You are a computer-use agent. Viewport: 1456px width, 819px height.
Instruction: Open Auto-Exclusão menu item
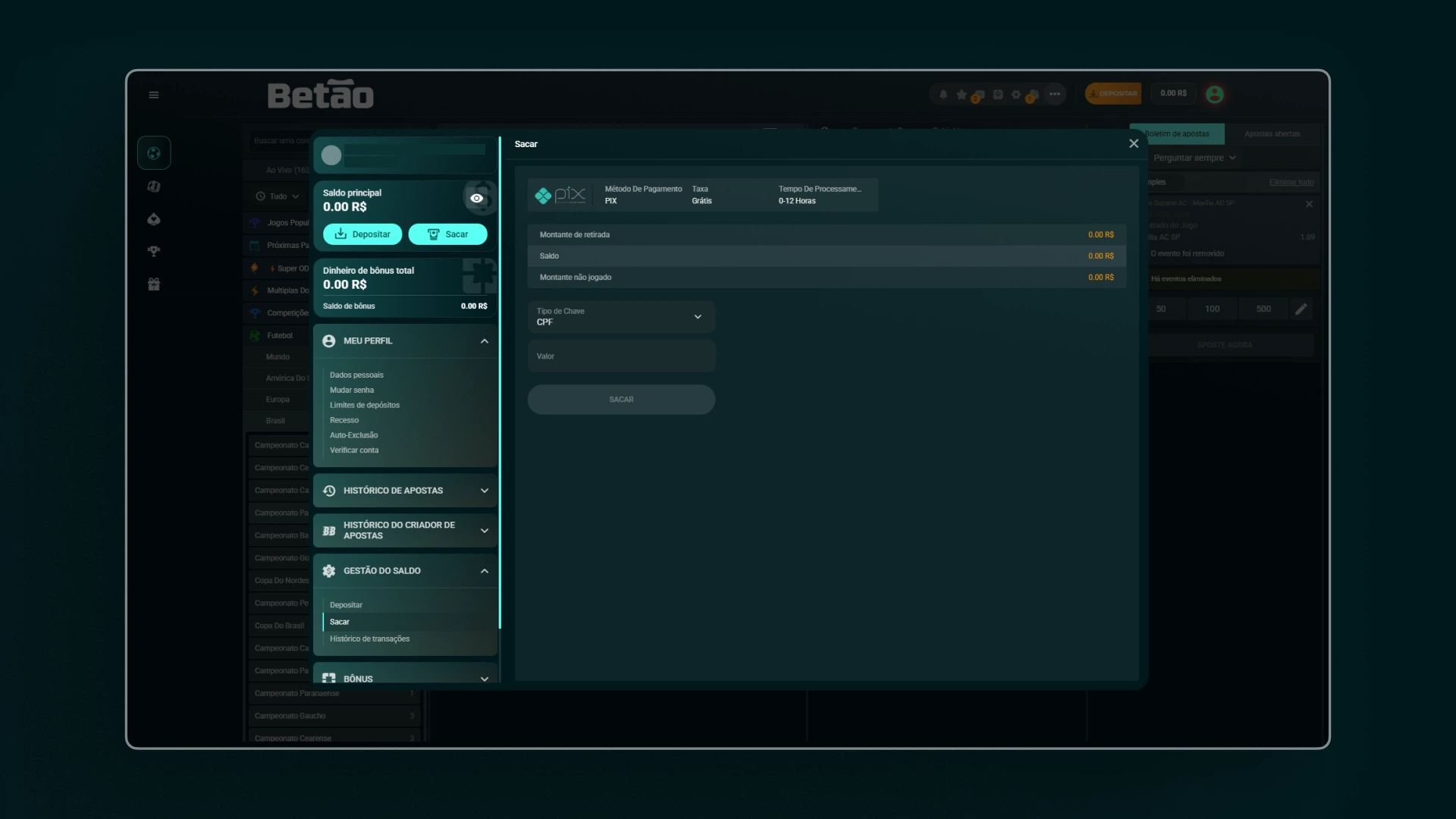(353, 436)
